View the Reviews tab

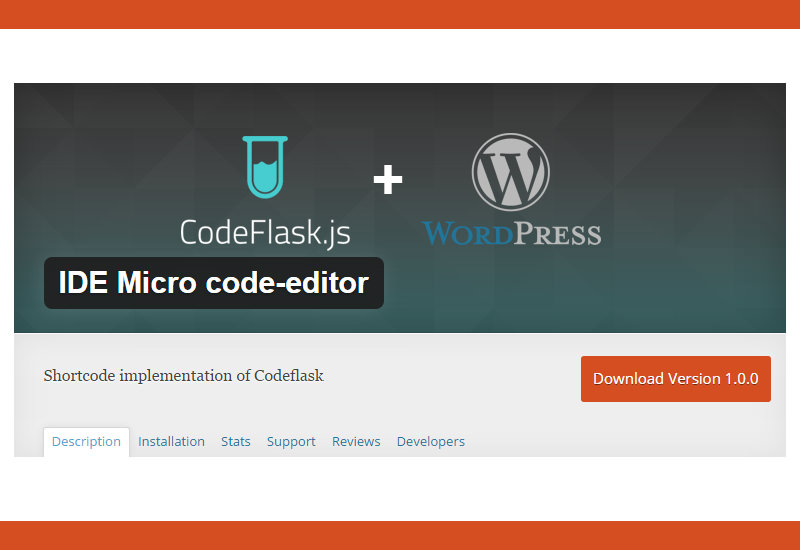[x=356, y=442]
